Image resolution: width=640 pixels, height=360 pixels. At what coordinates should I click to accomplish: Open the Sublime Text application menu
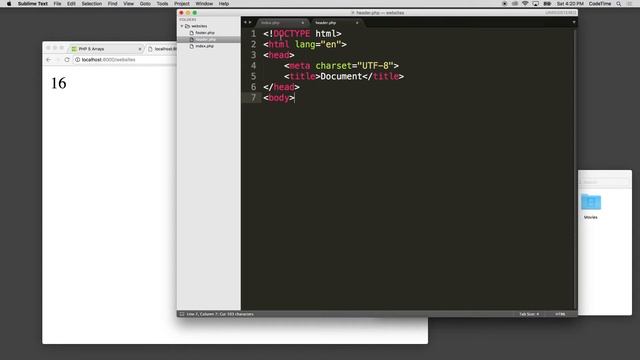(33, 4)
